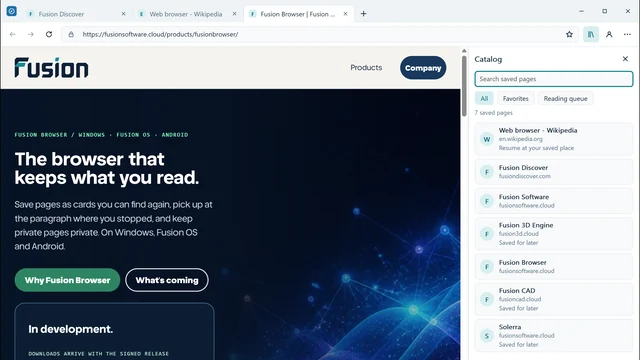Screen dimensions: 640x360
Task: Switch to the Fusion Discover tab
Action: [x=76, y=14]
